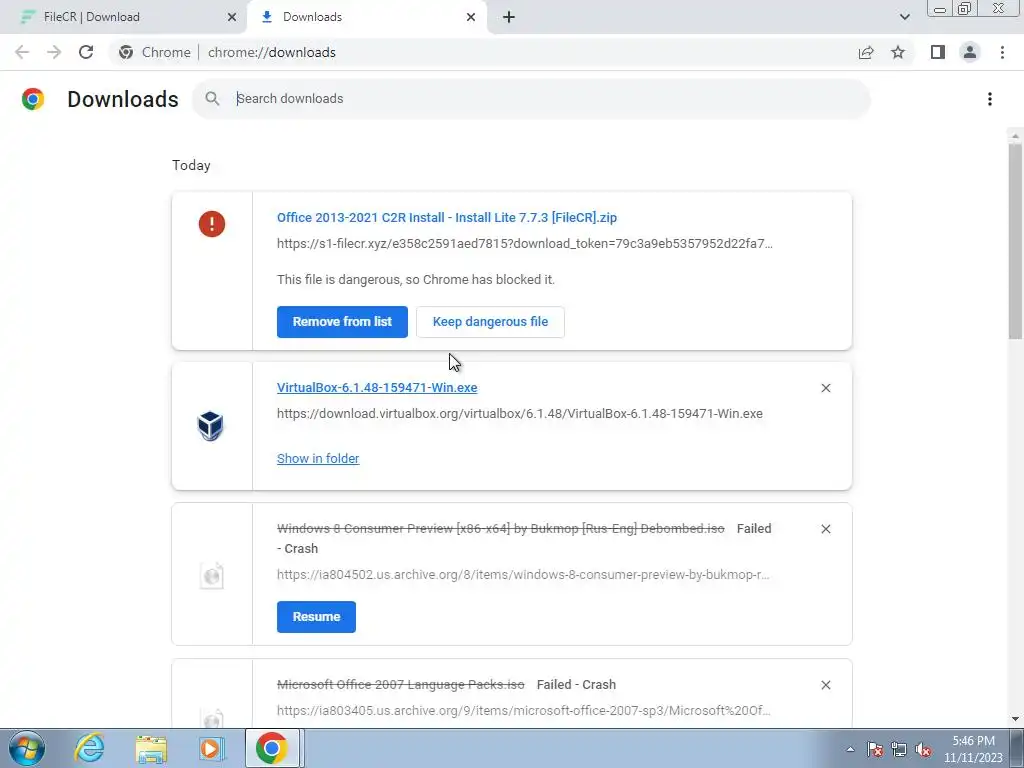Viewport: 1024px width, 768px height.
Task: Bookmark this page with the star icon
Action: (898, 52)
